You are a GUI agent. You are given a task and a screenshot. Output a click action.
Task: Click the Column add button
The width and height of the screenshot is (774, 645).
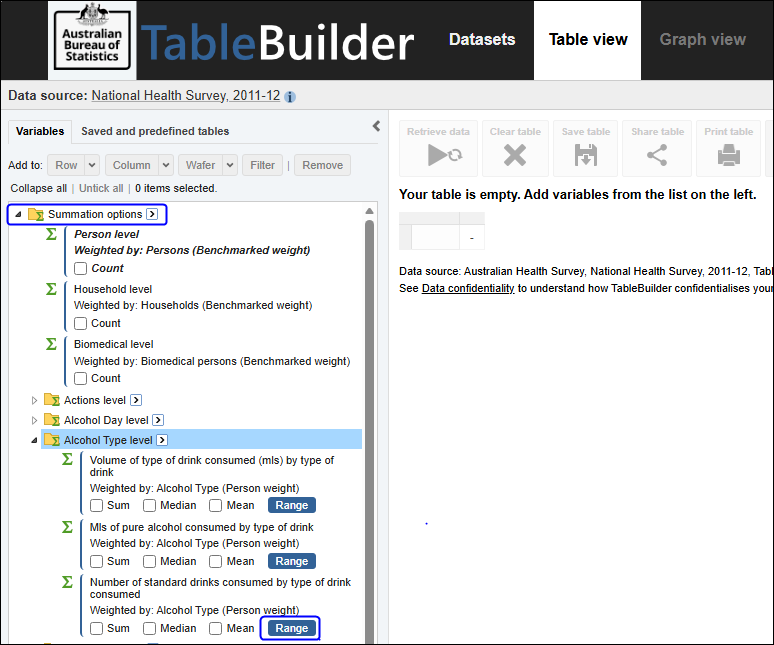coord(132,165)
